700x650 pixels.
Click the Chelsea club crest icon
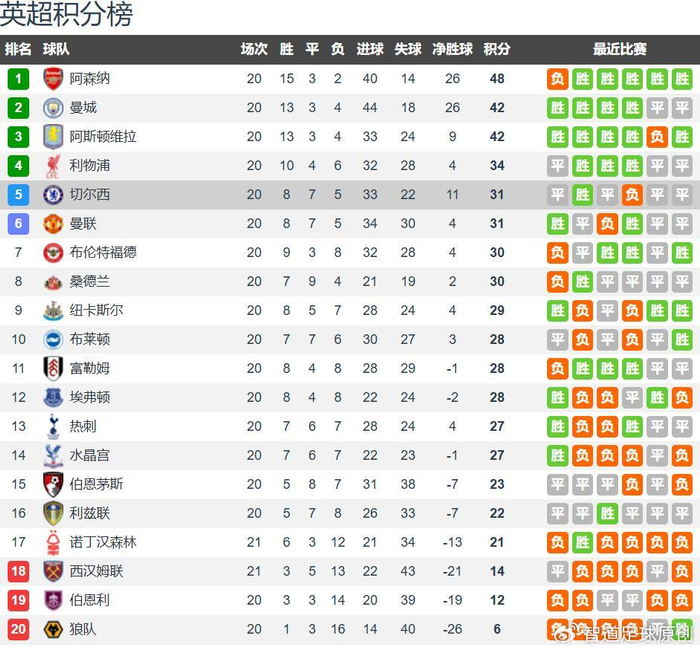click(53, 195)
